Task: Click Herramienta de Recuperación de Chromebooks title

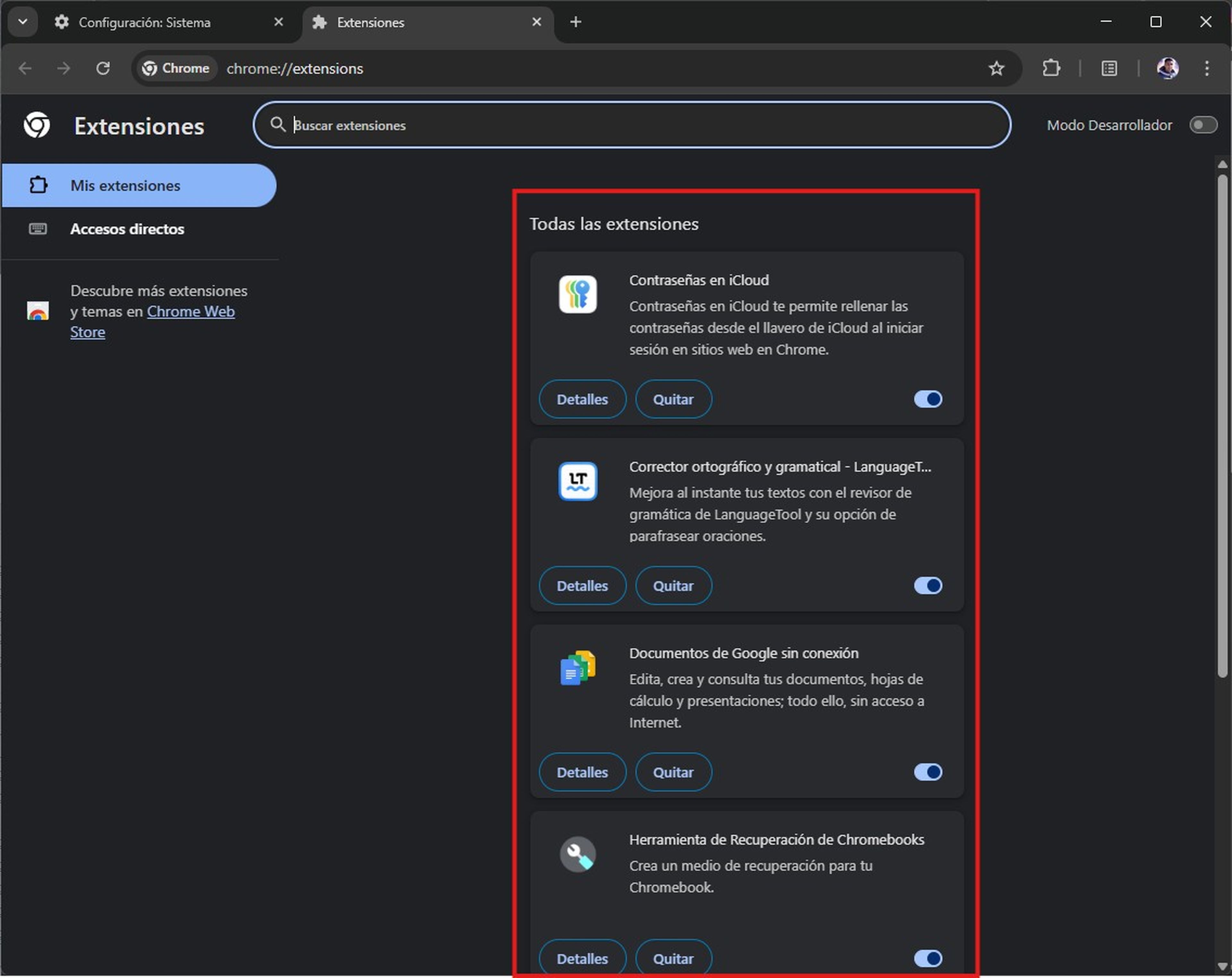Action: pyautogui.click(x=776, y=840)
